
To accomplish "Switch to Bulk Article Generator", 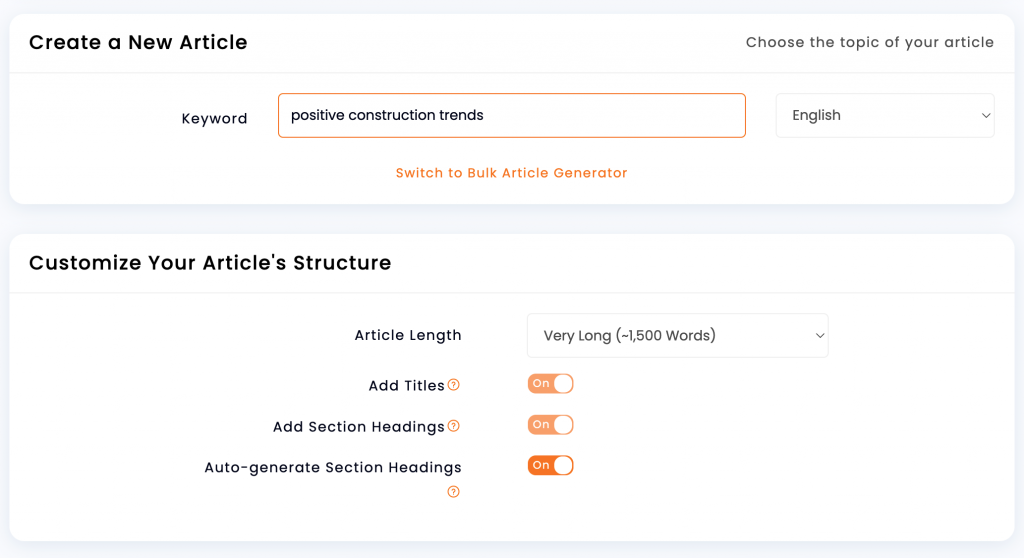I will (x=511, y=172).
